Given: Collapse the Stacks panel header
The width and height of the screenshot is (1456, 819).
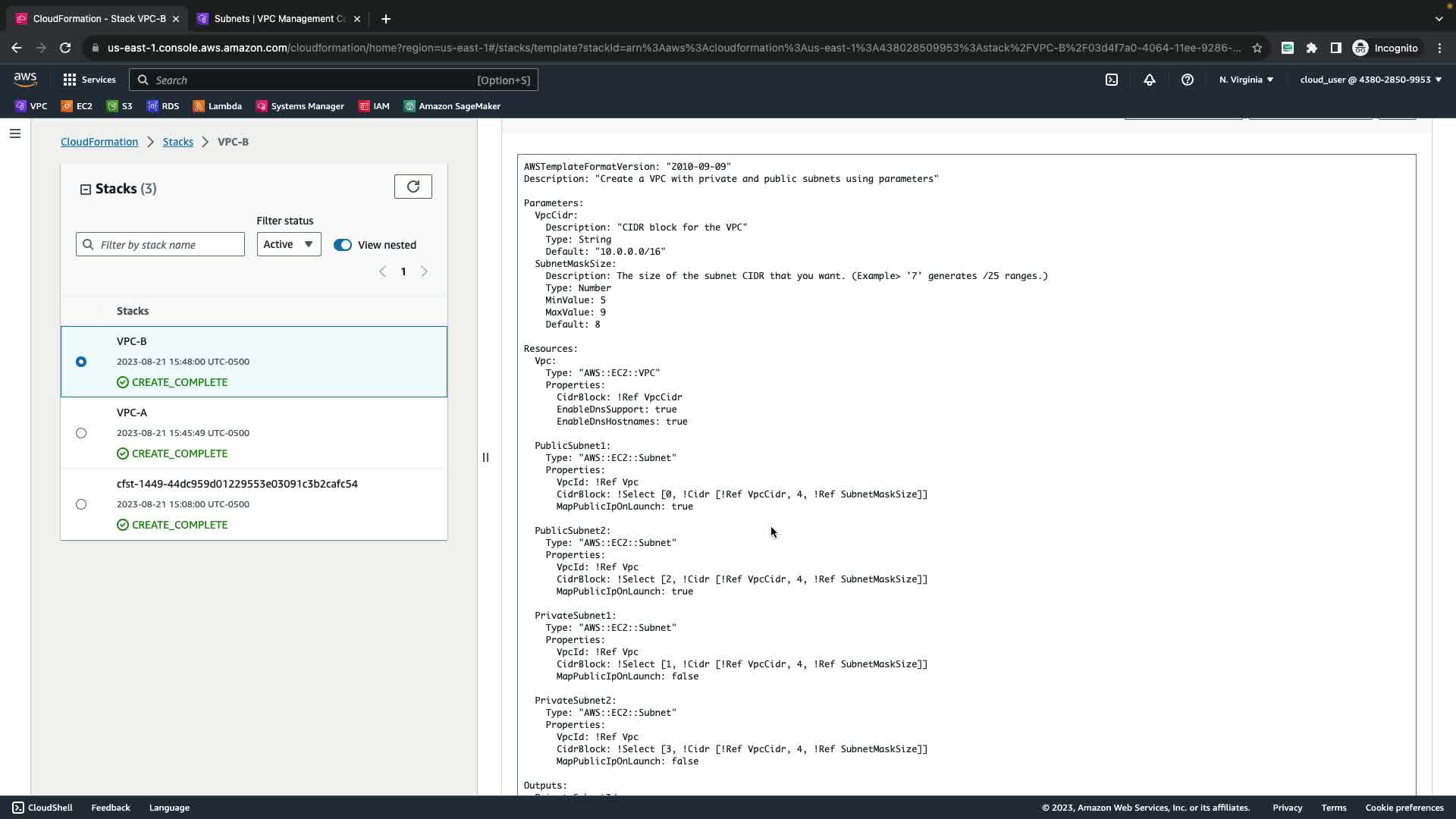Looking at the screenshot, I should coord(86,190).
